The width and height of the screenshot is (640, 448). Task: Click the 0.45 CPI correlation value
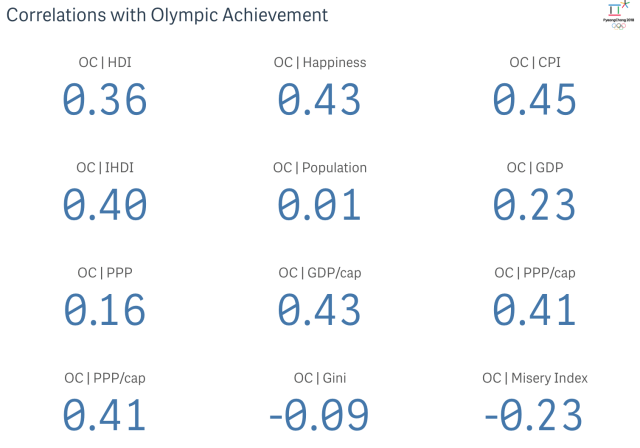[x=534, y=99]
